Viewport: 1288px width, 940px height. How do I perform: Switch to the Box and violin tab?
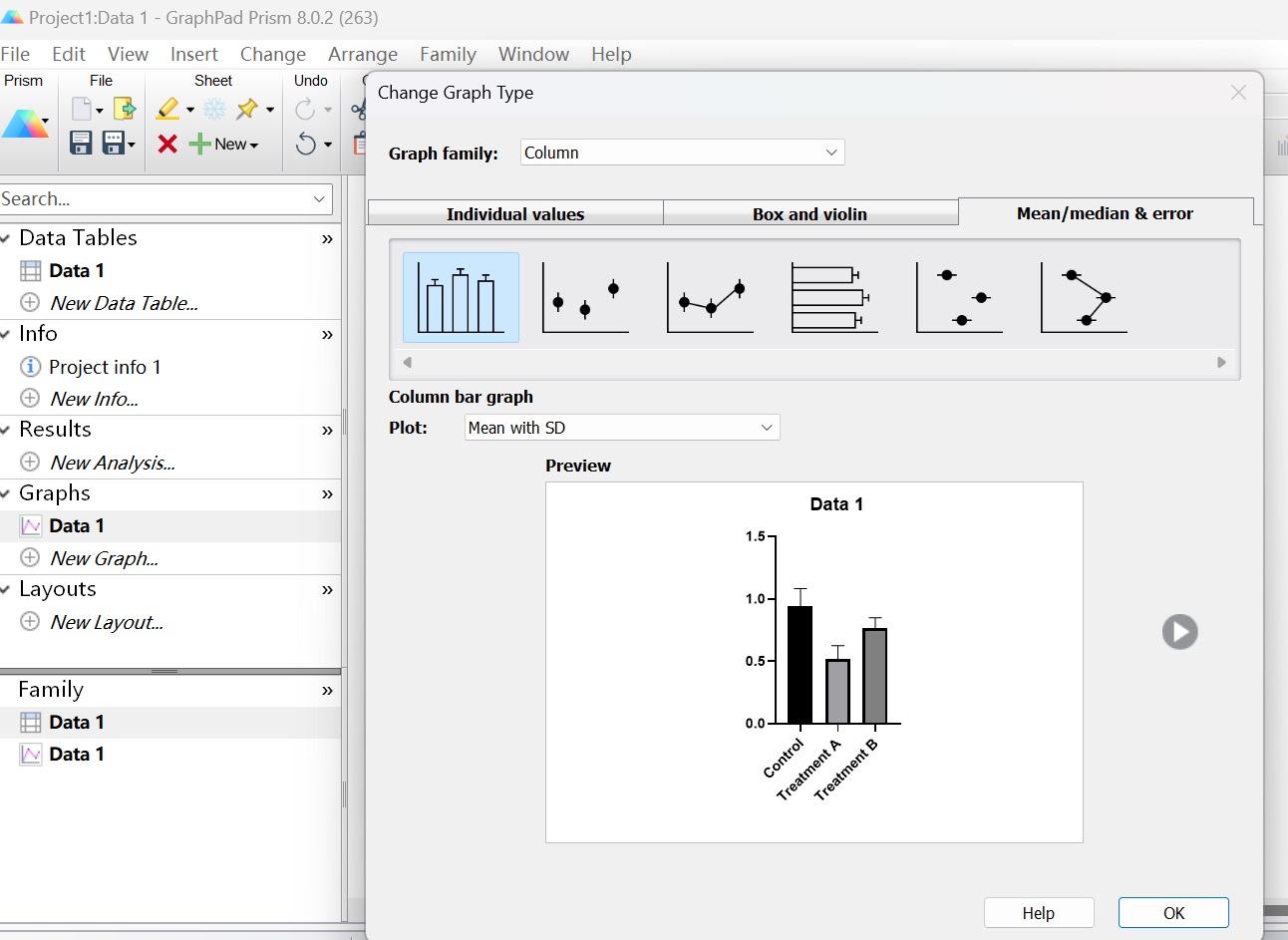pyautogui.click(x=809, y=214)
